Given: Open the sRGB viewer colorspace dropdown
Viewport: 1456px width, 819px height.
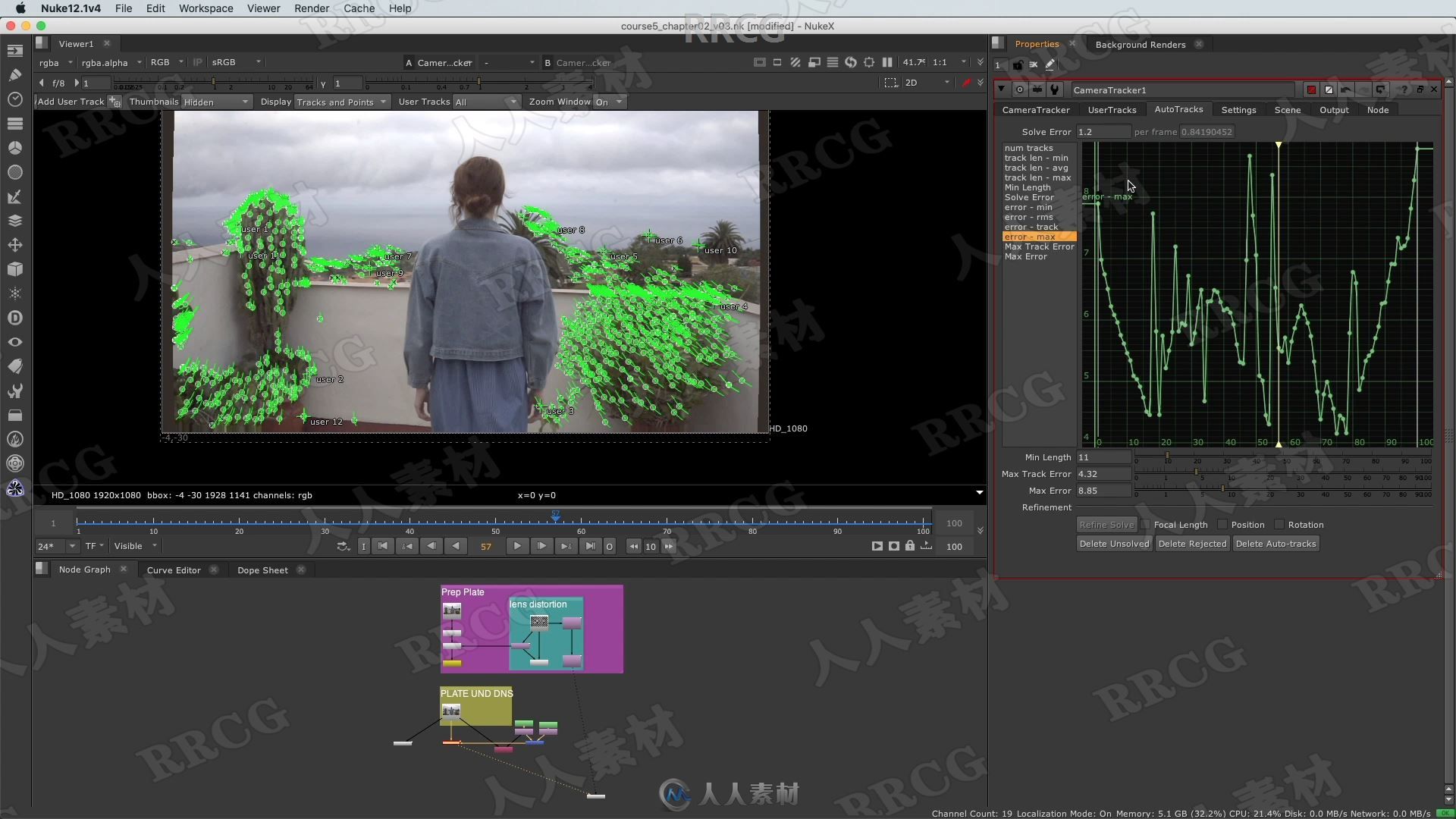Looking at the screenshot, I should (x=236, y=62).
